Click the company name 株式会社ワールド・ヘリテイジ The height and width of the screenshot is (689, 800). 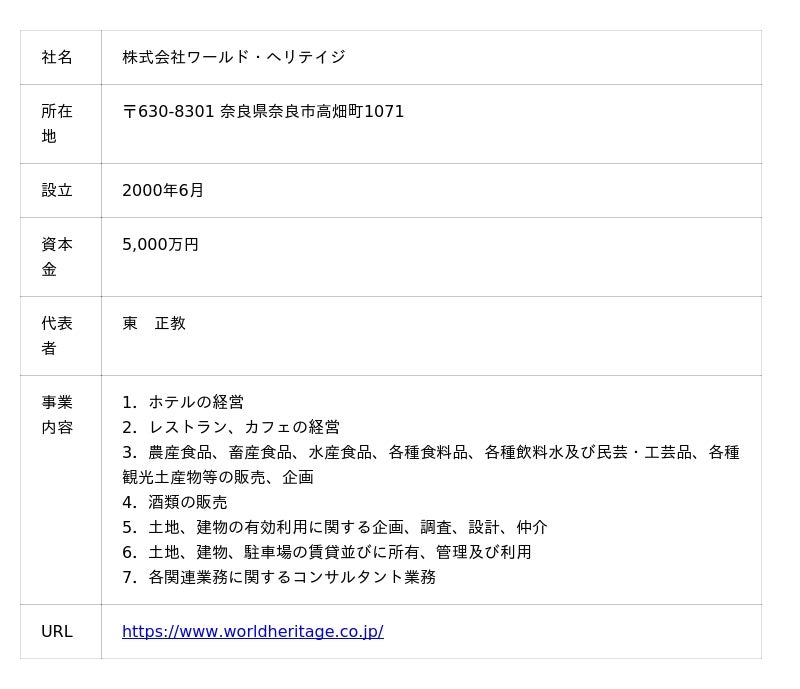pyautogui.click(x=233, y=58)
